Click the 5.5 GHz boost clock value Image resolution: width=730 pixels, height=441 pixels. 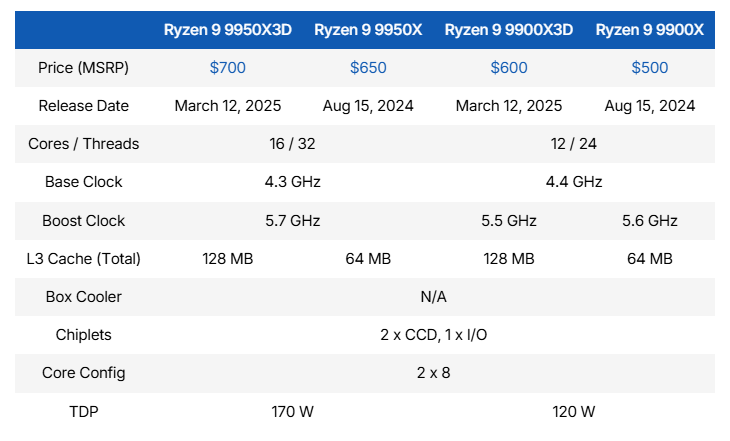(x=509, y=220)
